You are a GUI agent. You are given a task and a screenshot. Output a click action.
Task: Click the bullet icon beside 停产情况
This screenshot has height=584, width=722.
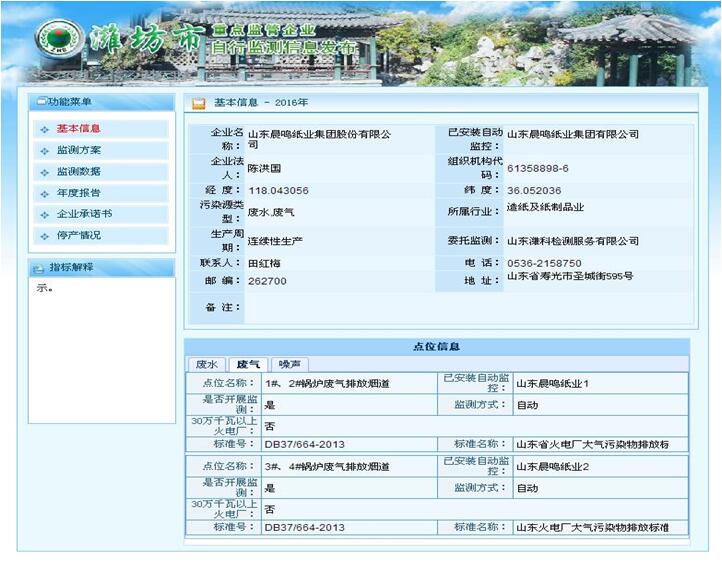pos(43,236)
